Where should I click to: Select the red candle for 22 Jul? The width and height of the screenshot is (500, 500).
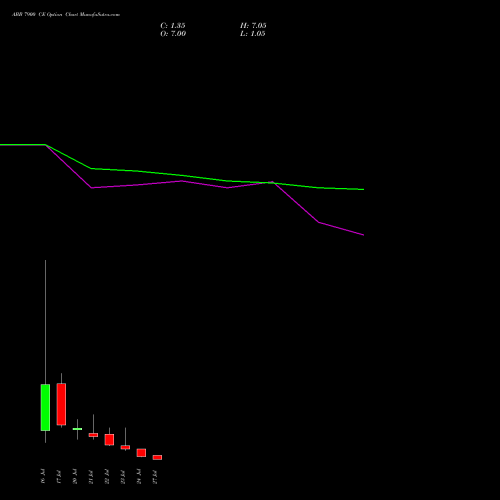[x=109, y=440]
